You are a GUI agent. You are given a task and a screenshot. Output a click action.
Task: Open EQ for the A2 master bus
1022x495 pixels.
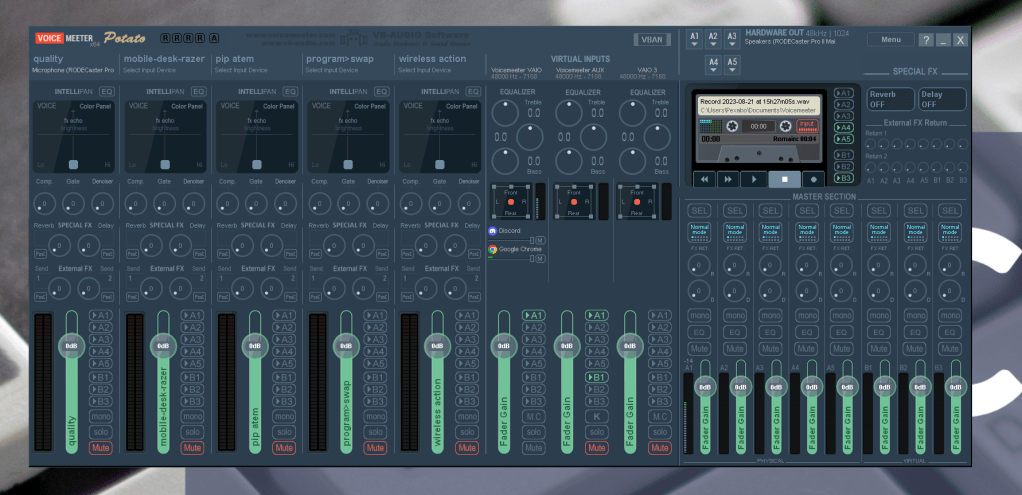click(x=735, y=333)
